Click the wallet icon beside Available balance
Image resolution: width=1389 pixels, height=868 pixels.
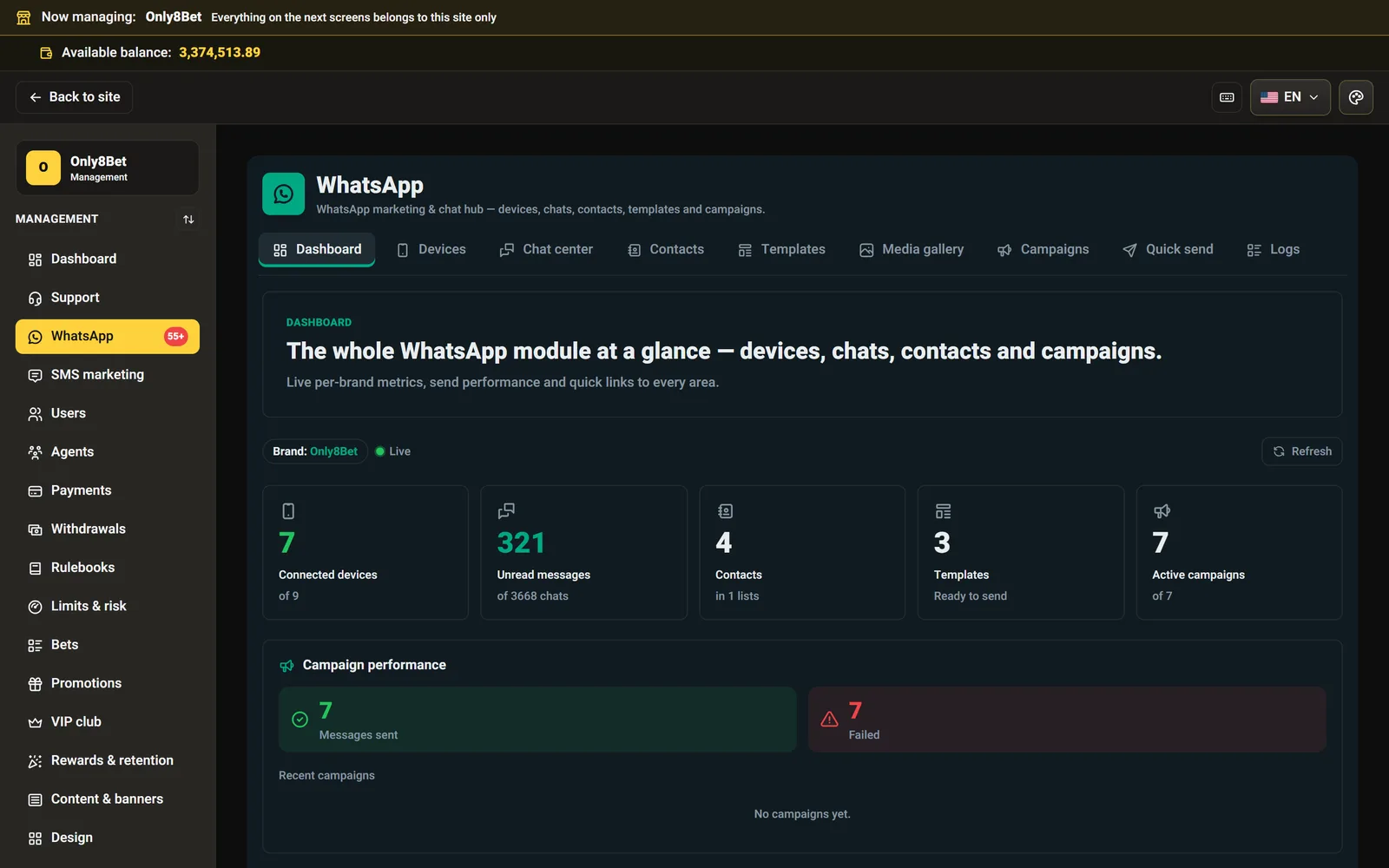pyautogui.click(x=46, y=53)
